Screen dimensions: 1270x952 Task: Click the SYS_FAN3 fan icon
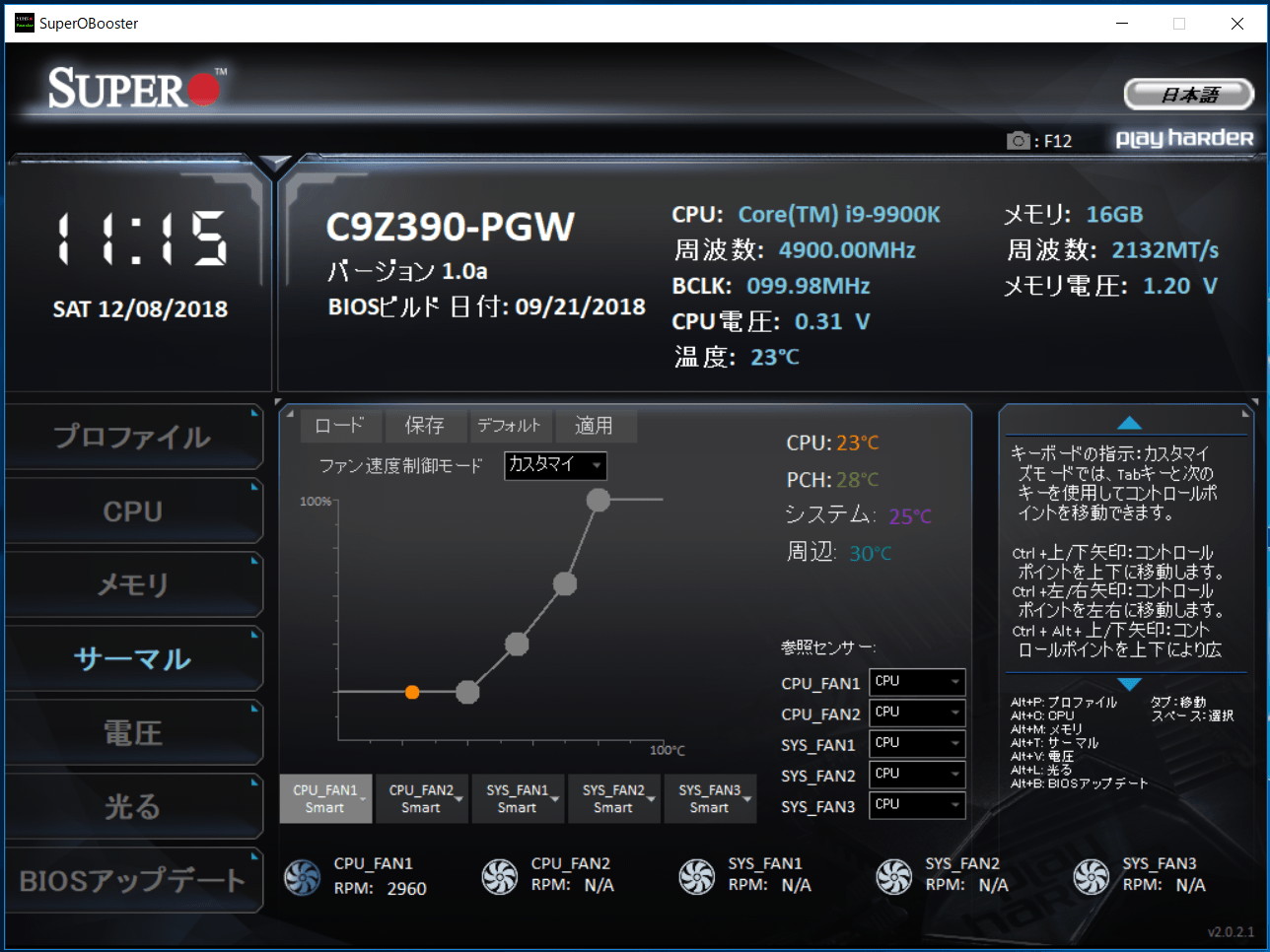coord(1092,877)
